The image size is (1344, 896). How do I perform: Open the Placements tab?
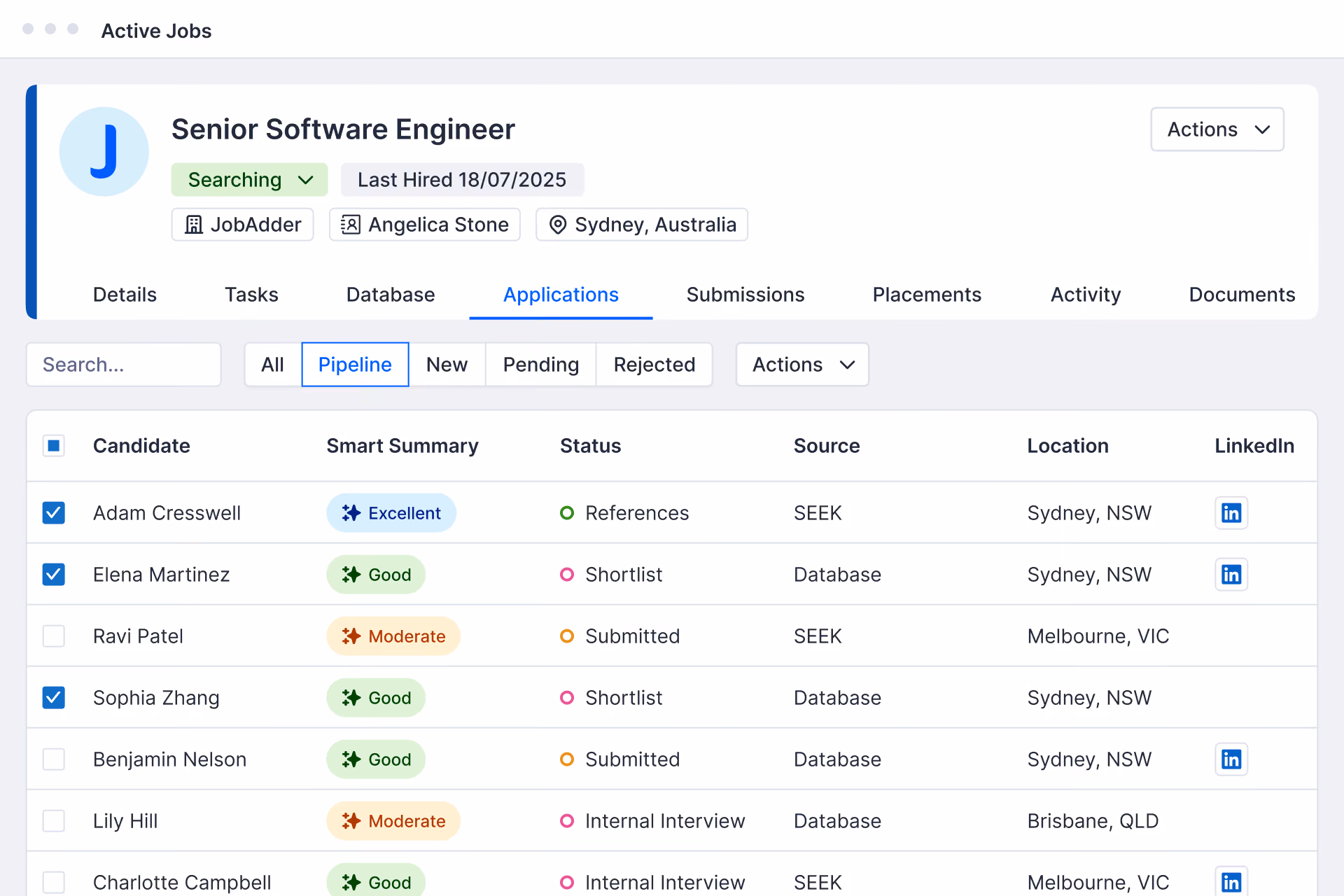(927, 295)
